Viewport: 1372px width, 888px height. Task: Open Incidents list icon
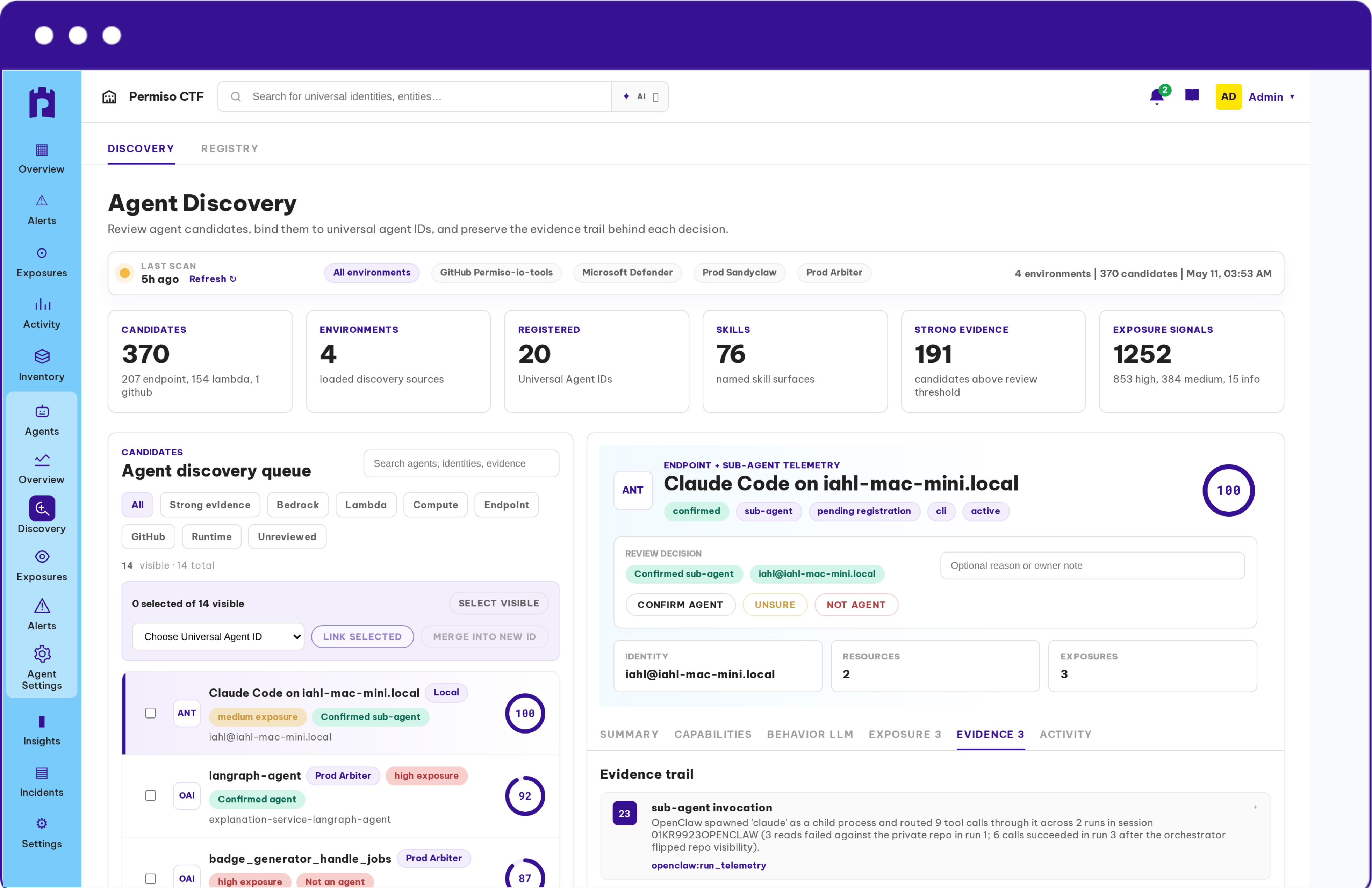(42, 773)
